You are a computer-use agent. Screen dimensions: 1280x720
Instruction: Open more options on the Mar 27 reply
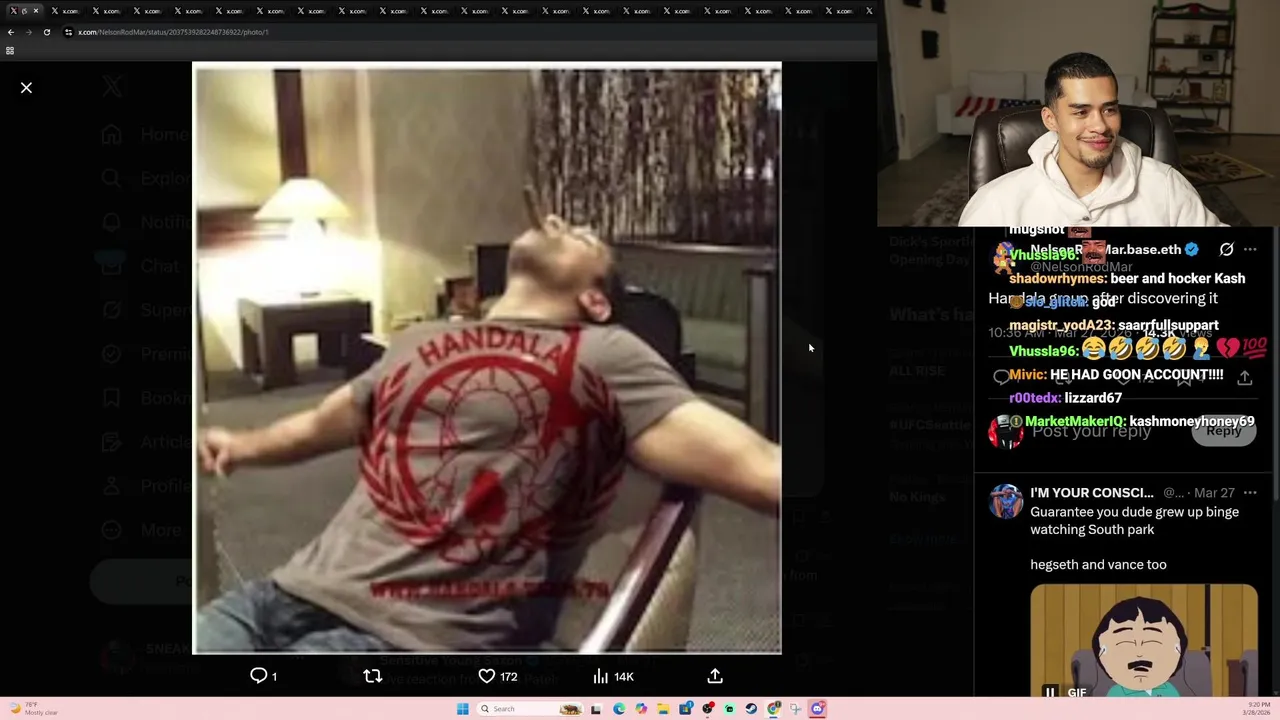click(1250, 493)
